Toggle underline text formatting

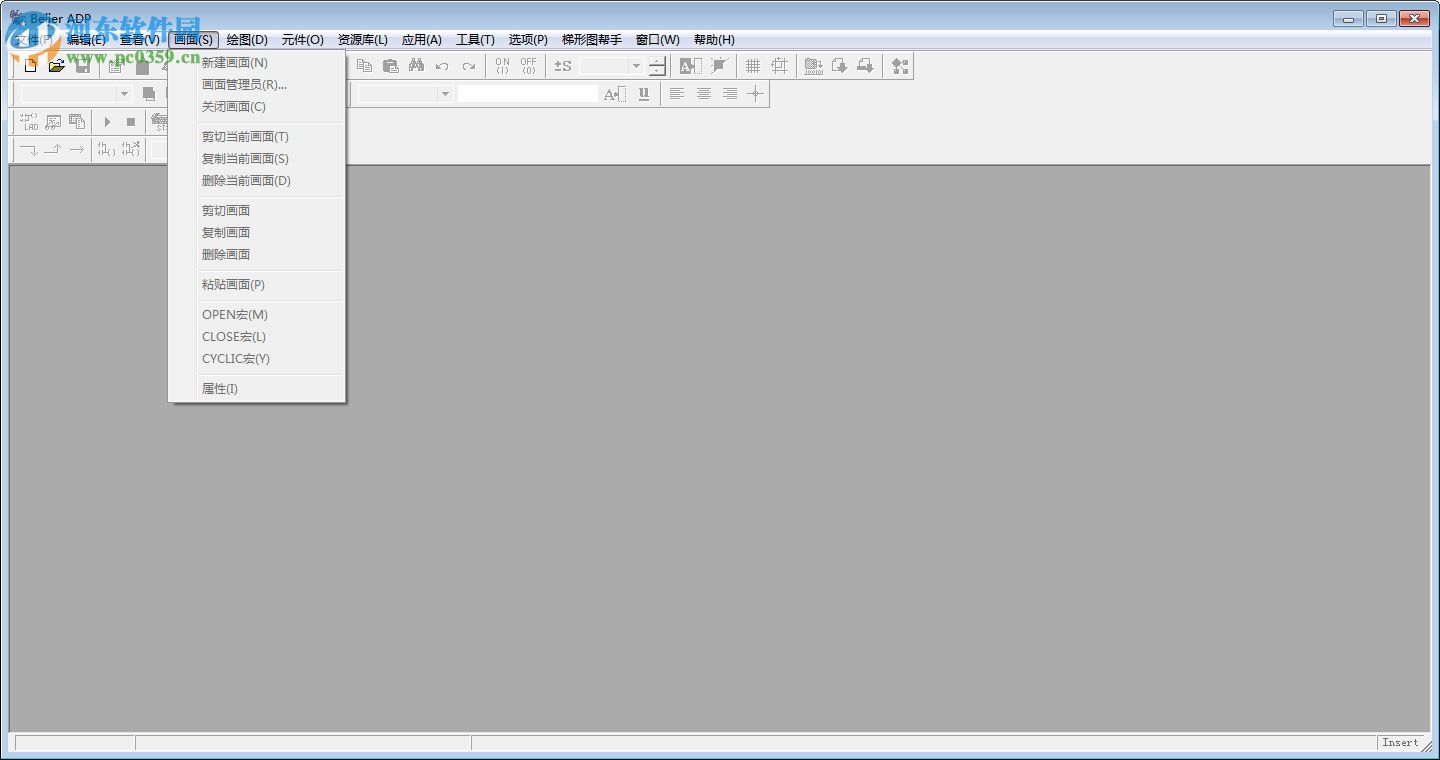(x=644, y=94)
